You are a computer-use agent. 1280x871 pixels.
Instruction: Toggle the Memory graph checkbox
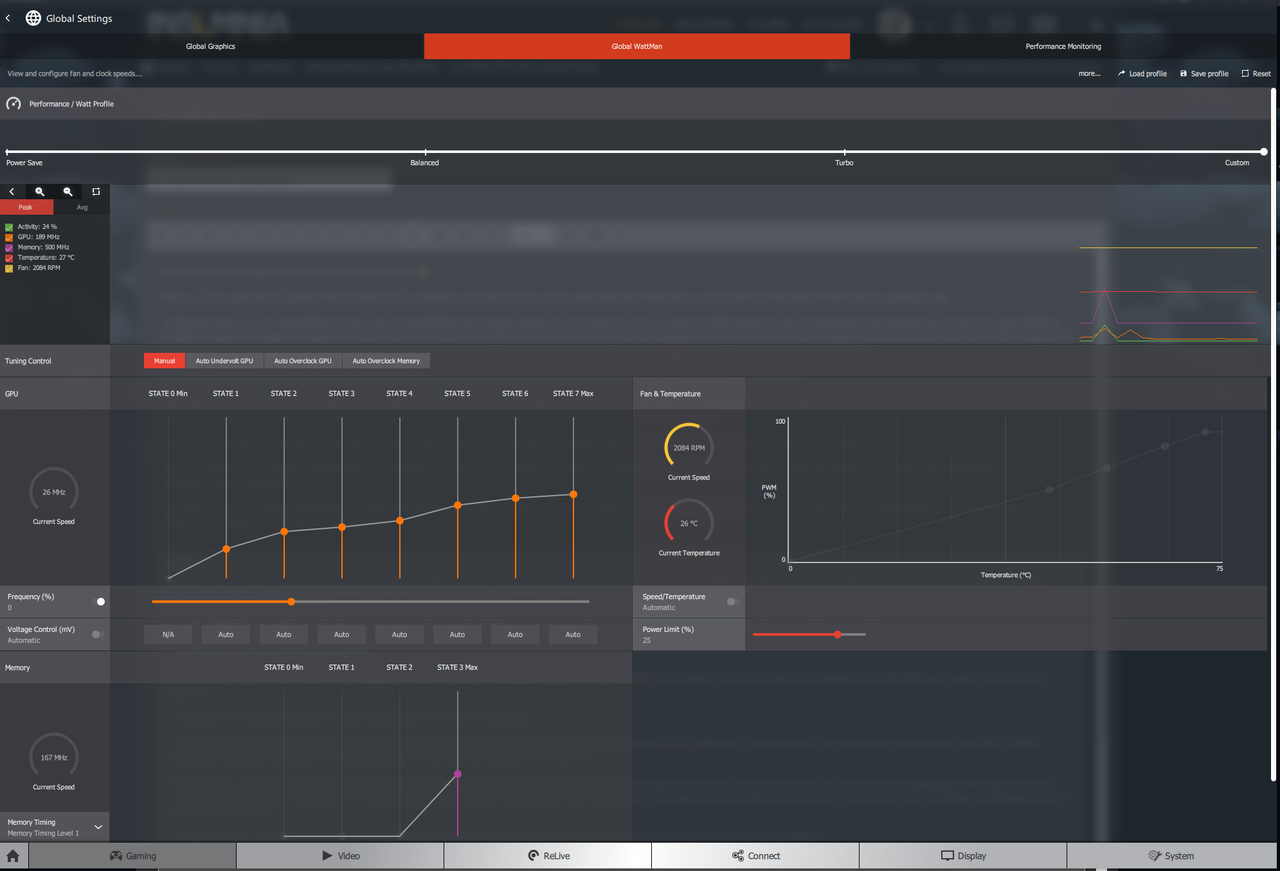[9, 247]
